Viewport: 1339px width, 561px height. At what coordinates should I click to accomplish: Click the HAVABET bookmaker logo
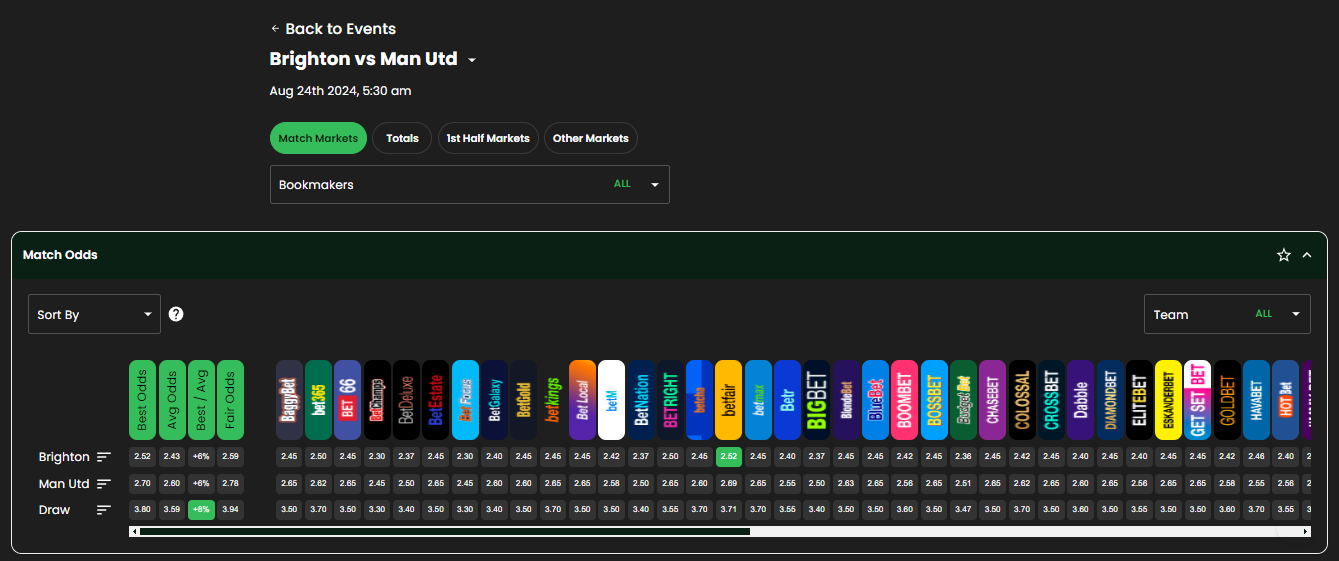pos(1256,400)
